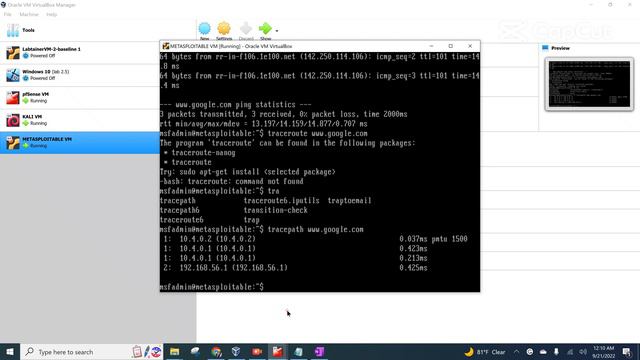The width and height of the screenshot is (640, 360).
Task: Click the New VM toolbar icon
Action: (x=204, y=29)
